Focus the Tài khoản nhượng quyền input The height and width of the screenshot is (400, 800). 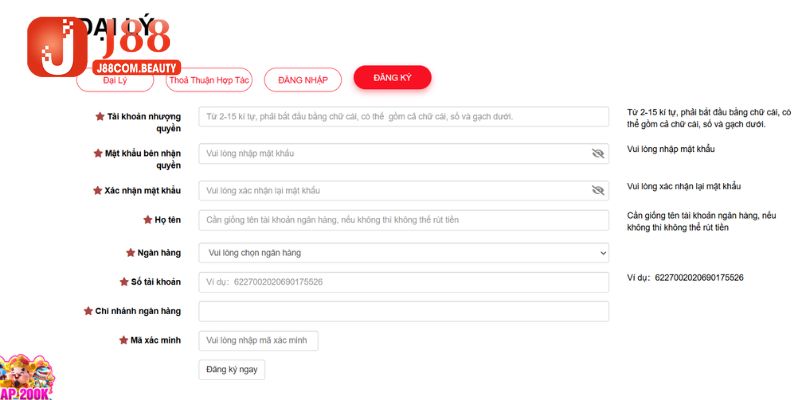tap(404, 117)
